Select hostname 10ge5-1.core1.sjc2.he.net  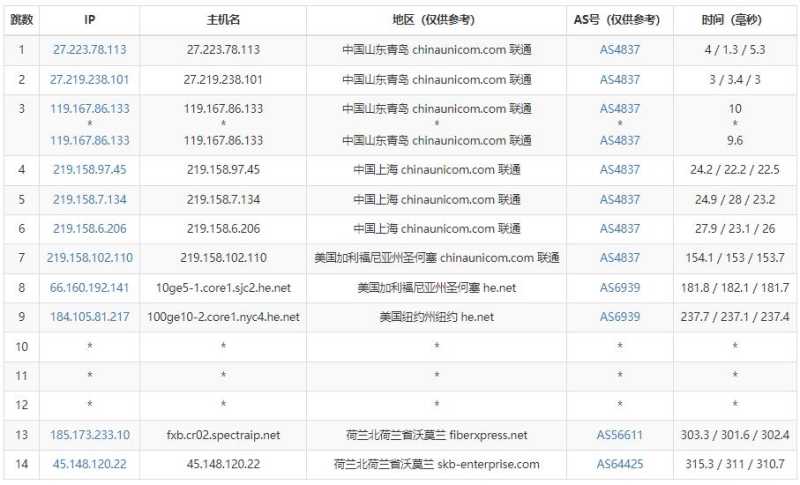tap(223, 288)
